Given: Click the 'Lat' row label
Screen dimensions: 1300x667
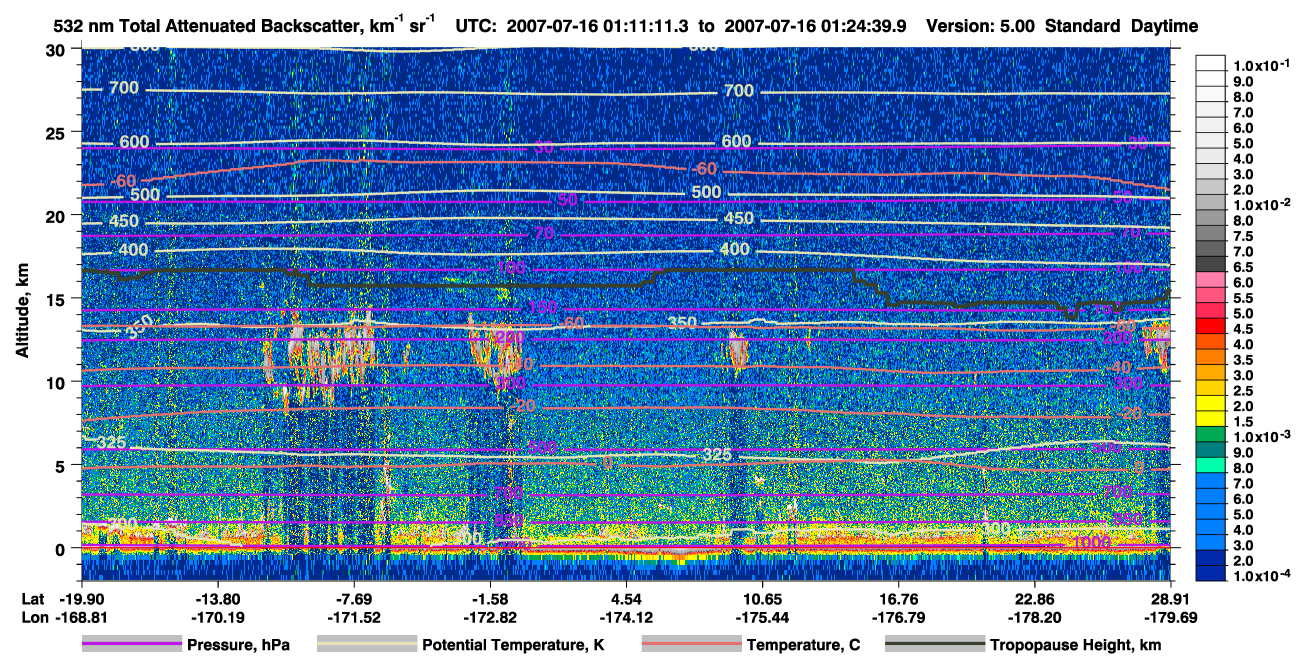Looking at the screenshot, I should tap(32, 600).
